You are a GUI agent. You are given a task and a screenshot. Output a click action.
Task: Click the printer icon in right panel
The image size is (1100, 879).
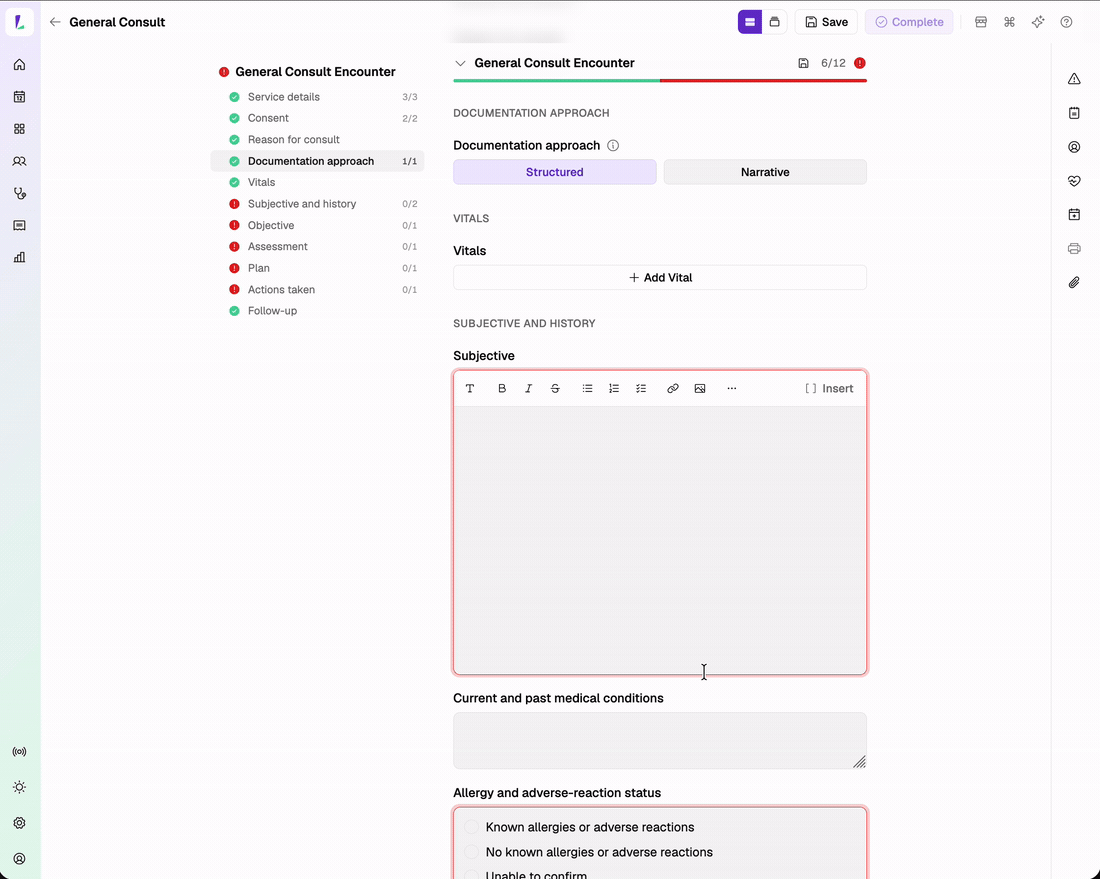click(1074, 248)
